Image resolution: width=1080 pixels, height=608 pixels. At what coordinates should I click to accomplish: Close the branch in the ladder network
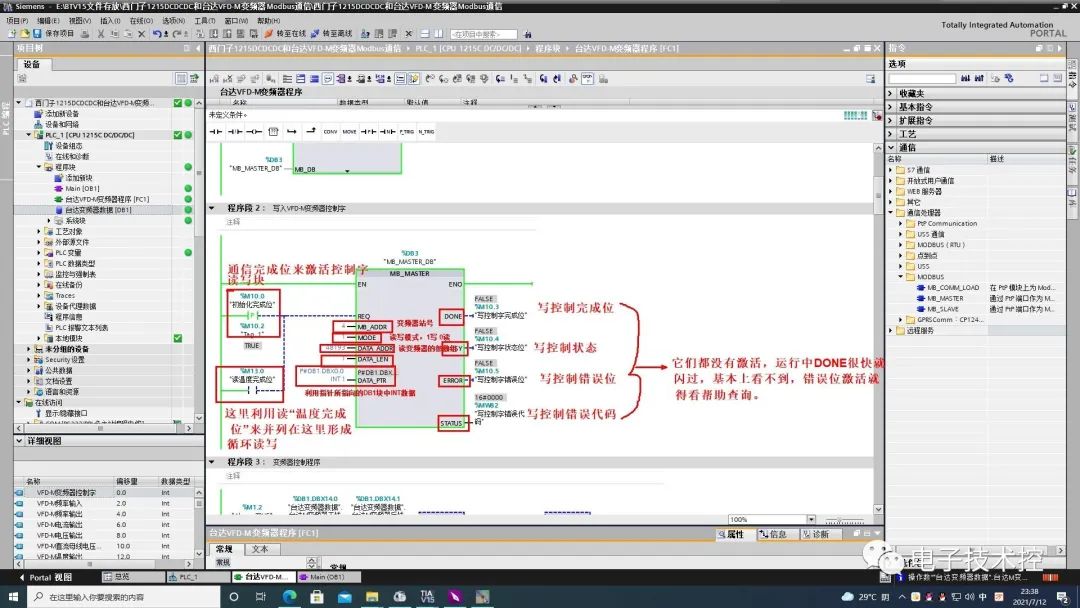311,132
